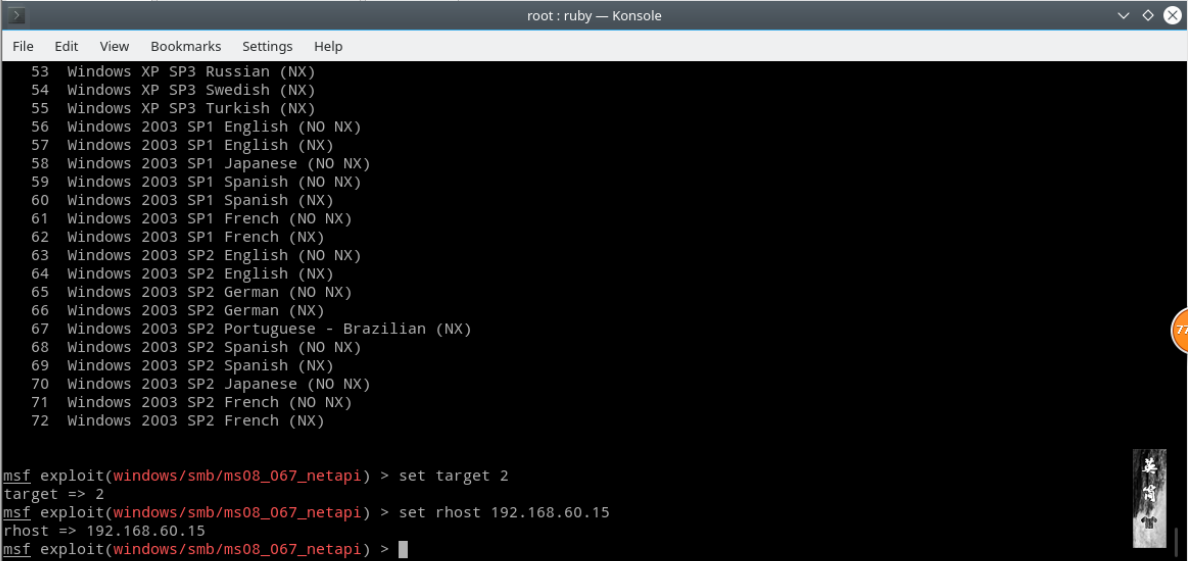Click line 57 Windows 2003 SP1 English (NX)
Screen dimensions: 1188x561
click(x=182, y=145)
